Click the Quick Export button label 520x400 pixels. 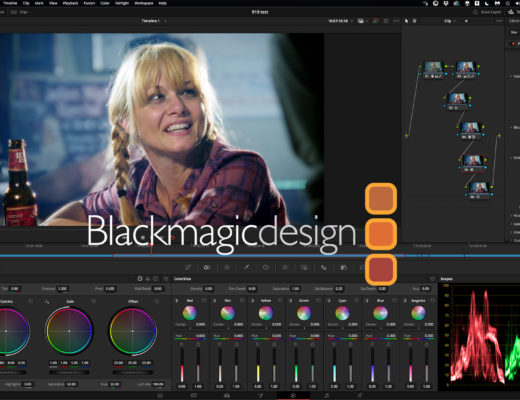tap(491, 12)
